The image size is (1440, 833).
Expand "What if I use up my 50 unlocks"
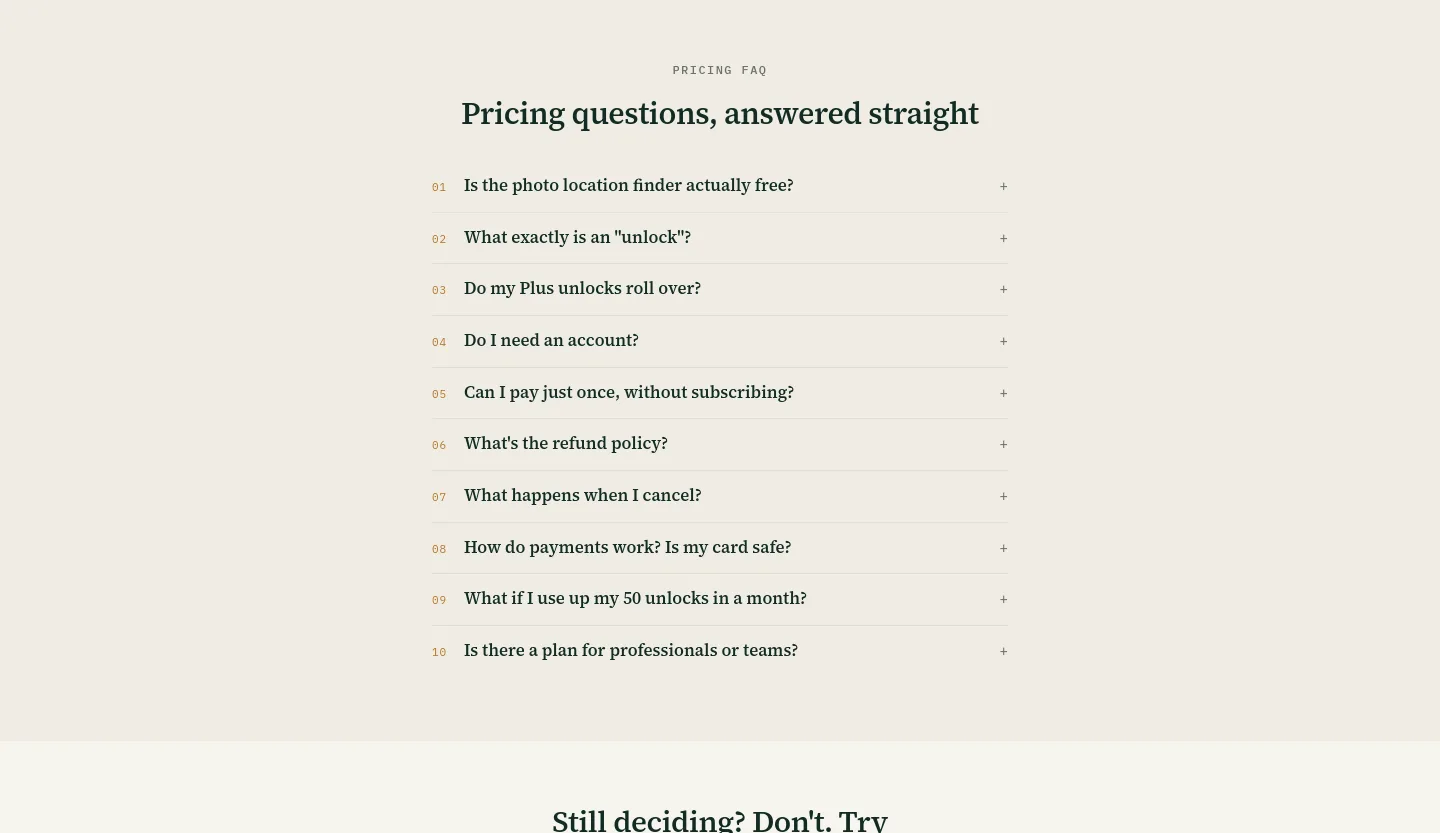pyautogui.click(x=720, y=599)
